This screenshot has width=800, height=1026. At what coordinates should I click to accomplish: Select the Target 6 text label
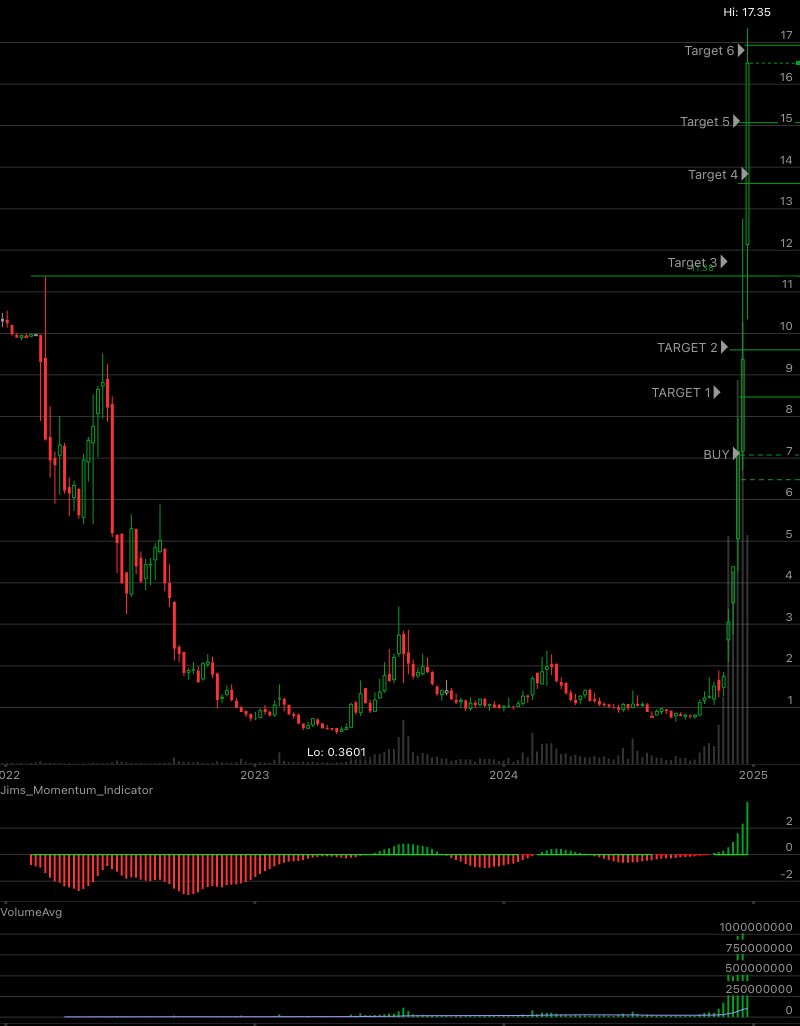pyautogui.click(x=709, y=50)
